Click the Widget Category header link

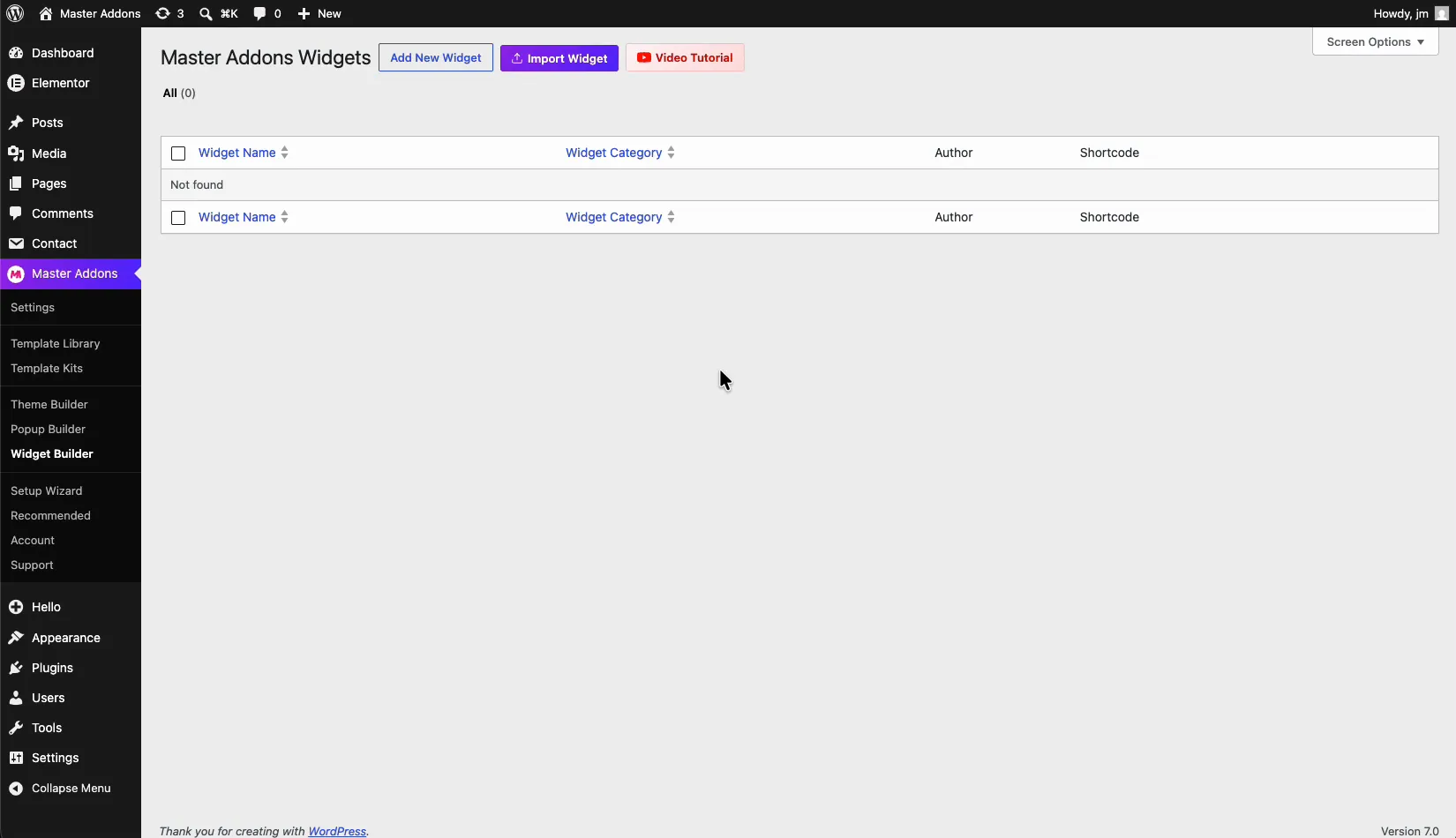point(613,153)
